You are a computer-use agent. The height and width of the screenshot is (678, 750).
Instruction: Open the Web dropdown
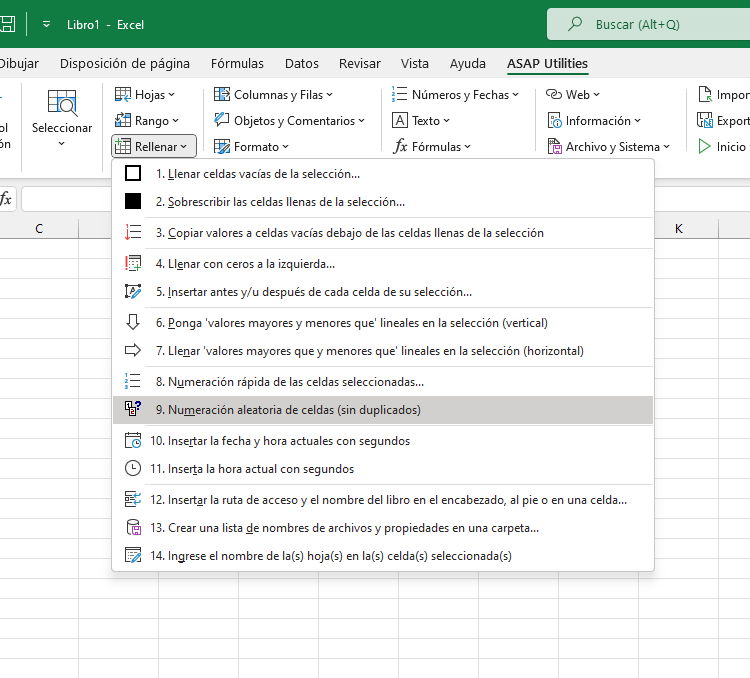click(x=573, y=95)
